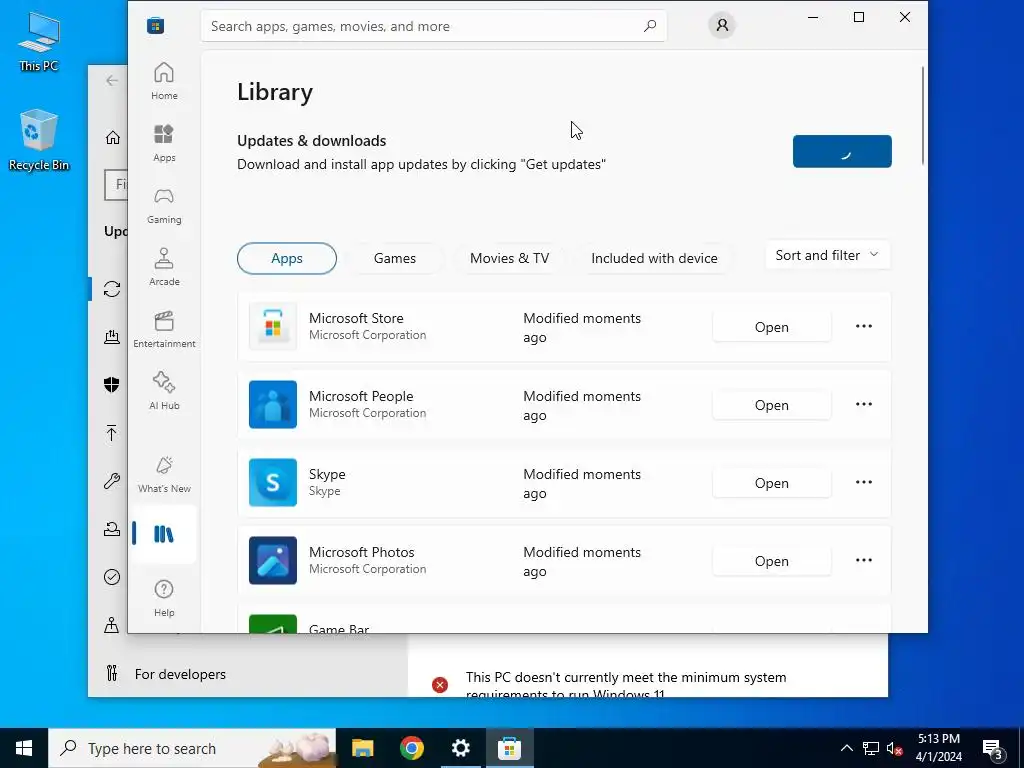Launch Google Chrome from taskbar
This screenshot has height=768, width=1024.
[411, 748]
